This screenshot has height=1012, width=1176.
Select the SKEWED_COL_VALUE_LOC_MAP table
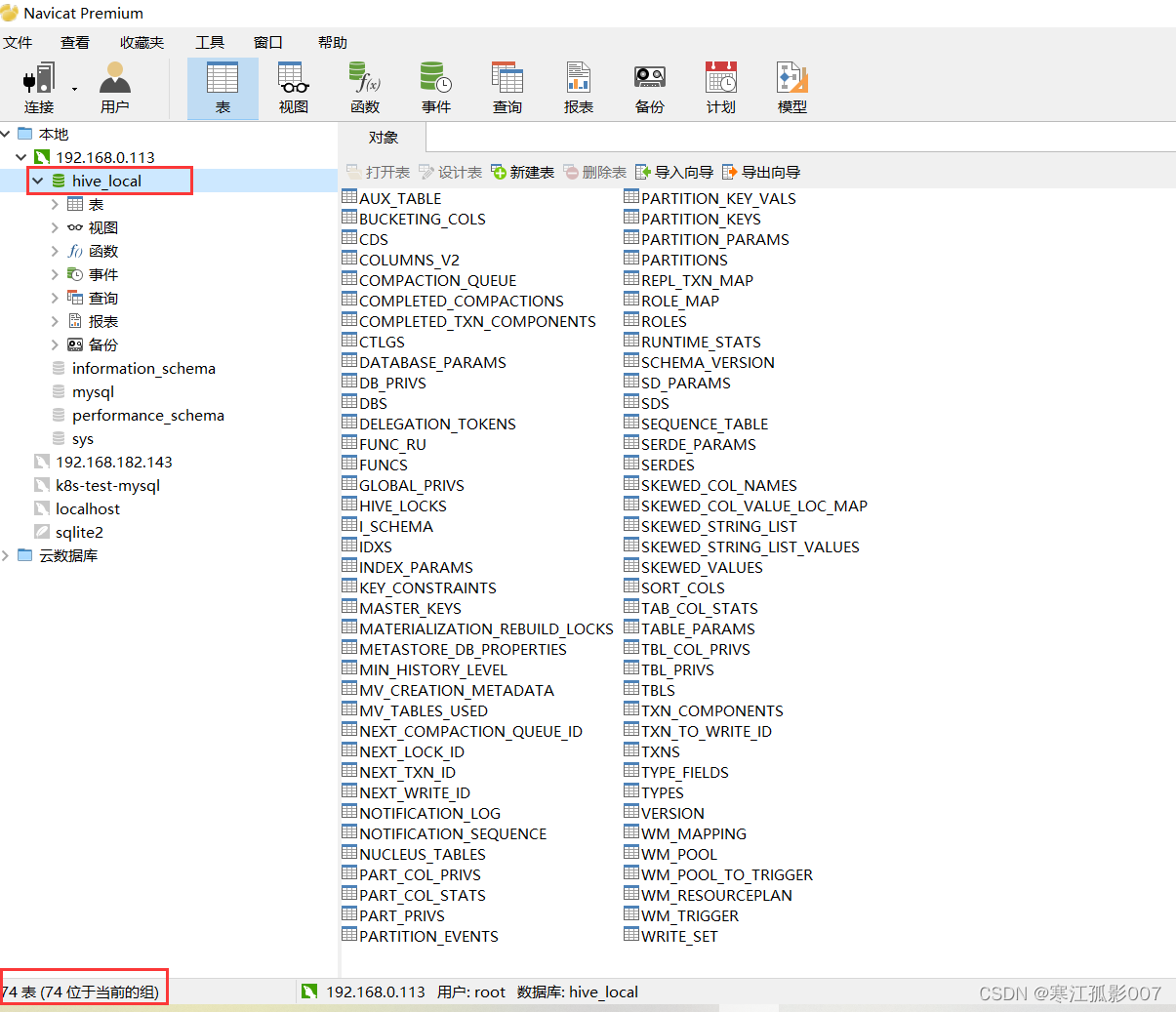point(754,506)
